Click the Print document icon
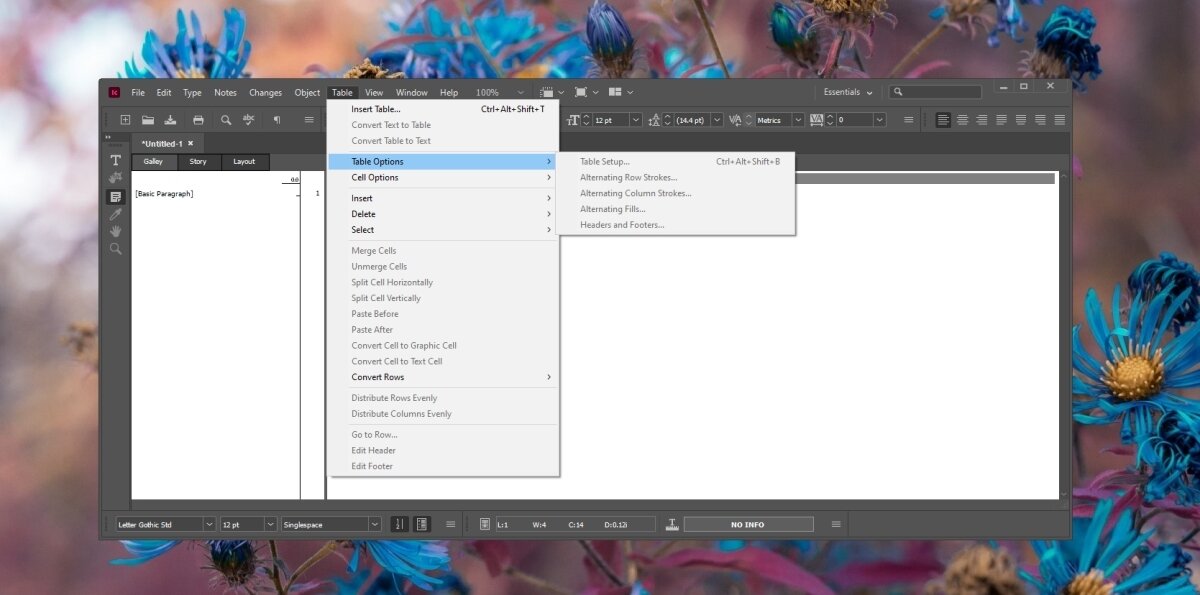1200x595 pixels. [x=198, y=120]
